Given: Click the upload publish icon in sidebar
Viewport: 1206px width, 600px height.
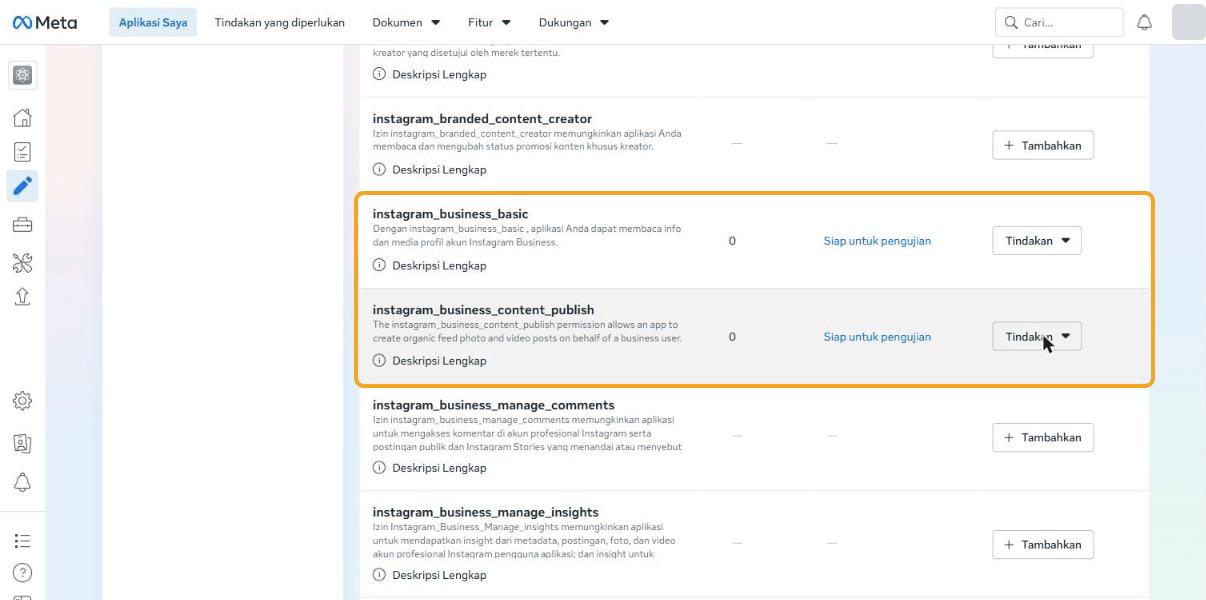Looking at the screenshot, I should 22,297.
